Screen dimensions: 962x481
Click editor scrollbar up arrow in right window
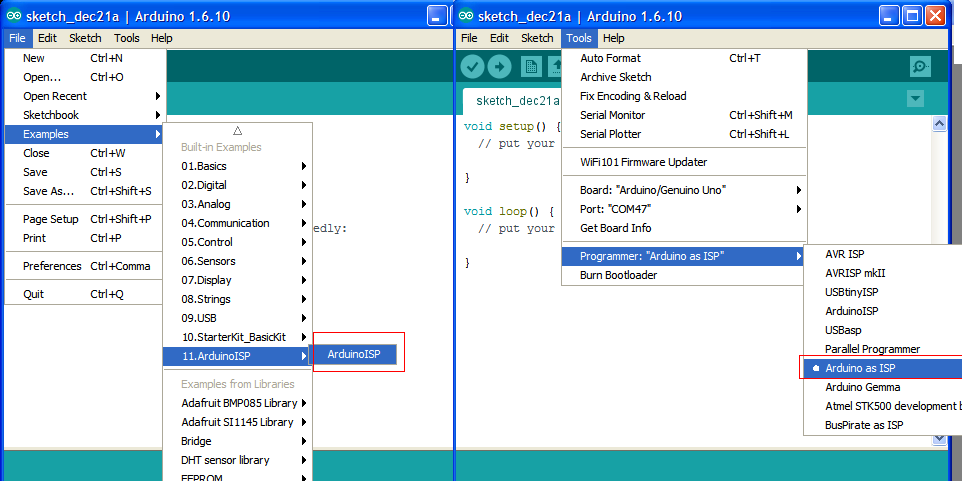(939, 123)
